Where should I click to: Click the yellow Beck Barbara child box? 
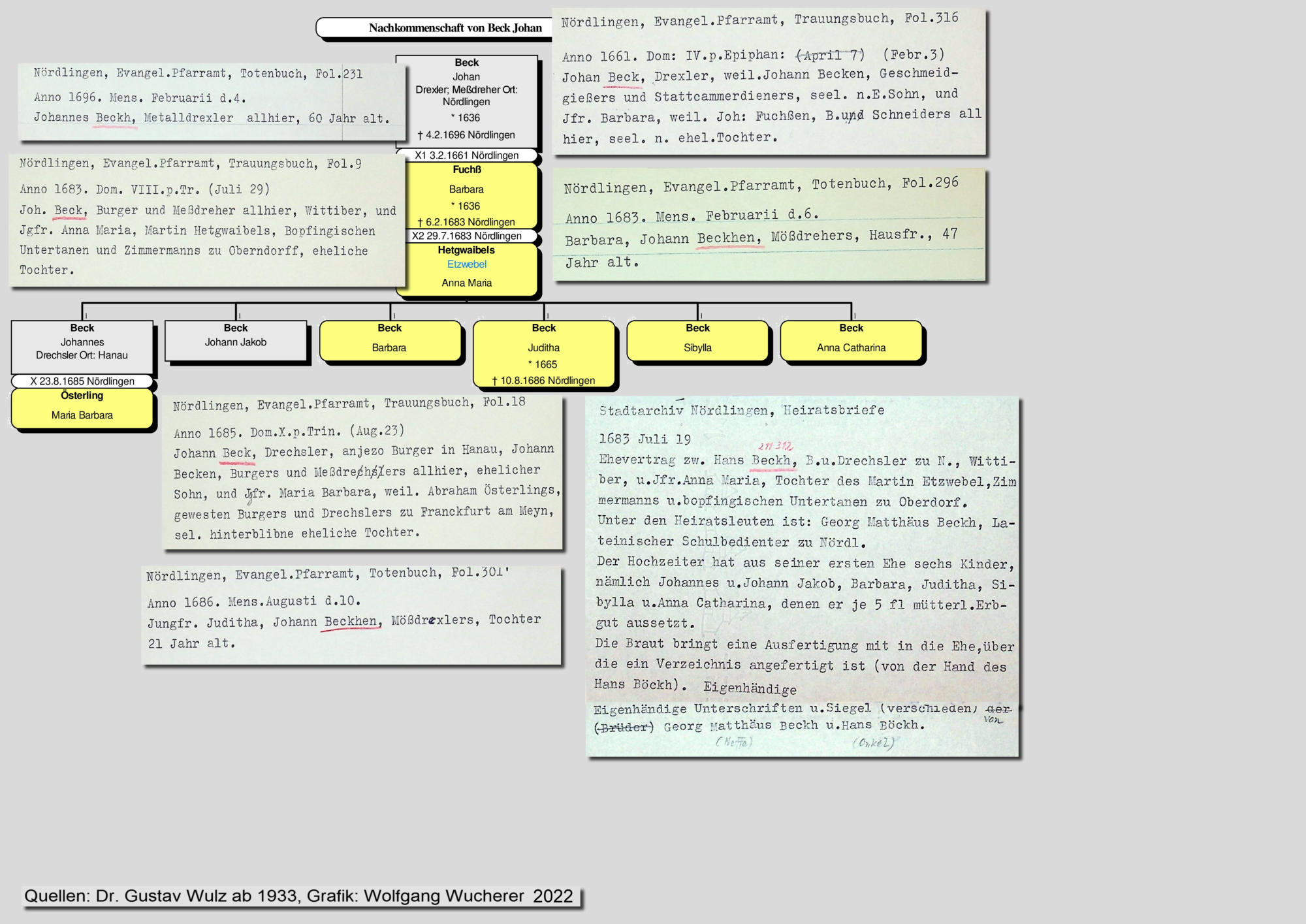coord(390,340)
